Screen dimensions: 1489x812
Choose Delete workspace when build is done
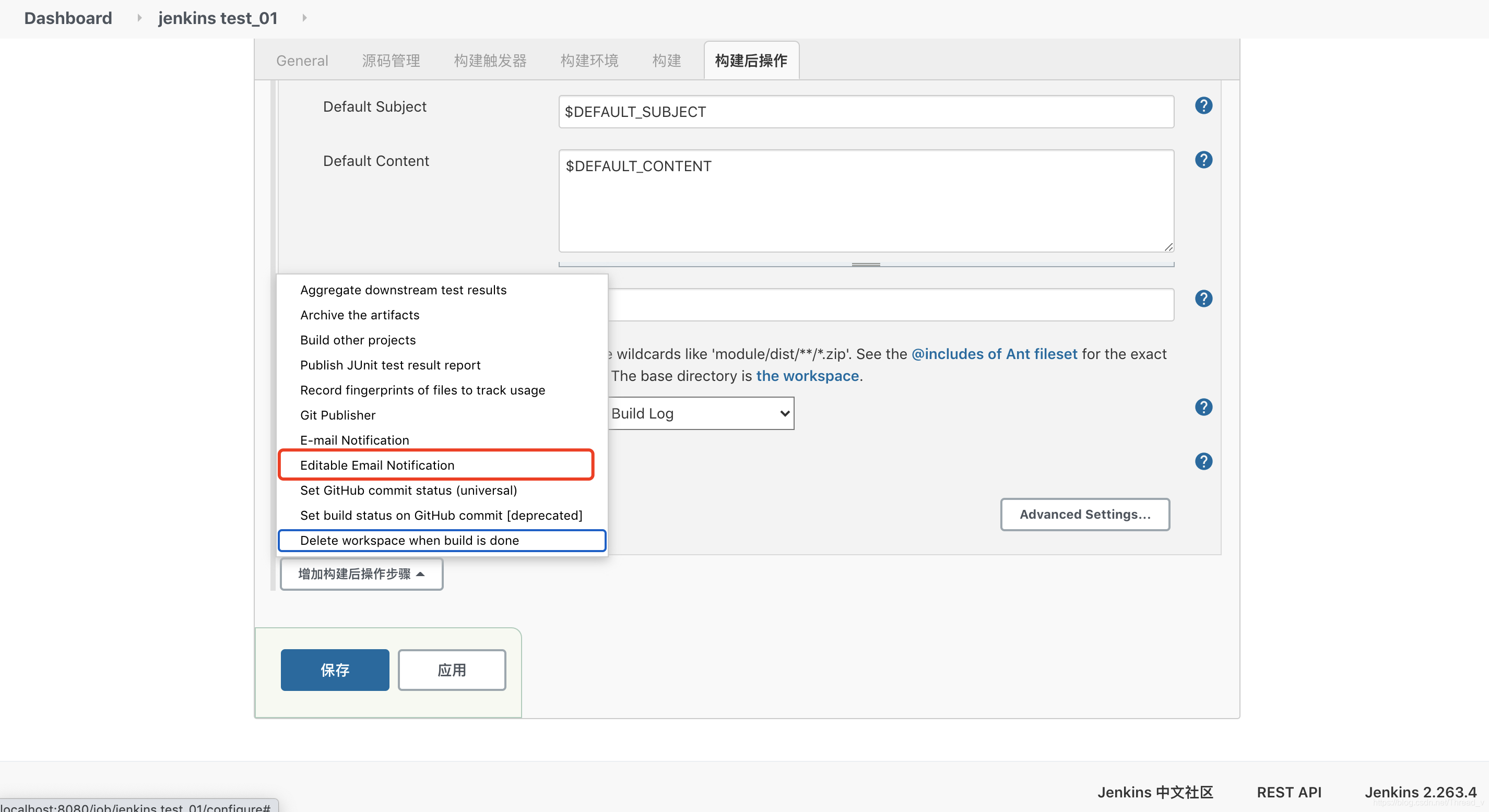409,540
